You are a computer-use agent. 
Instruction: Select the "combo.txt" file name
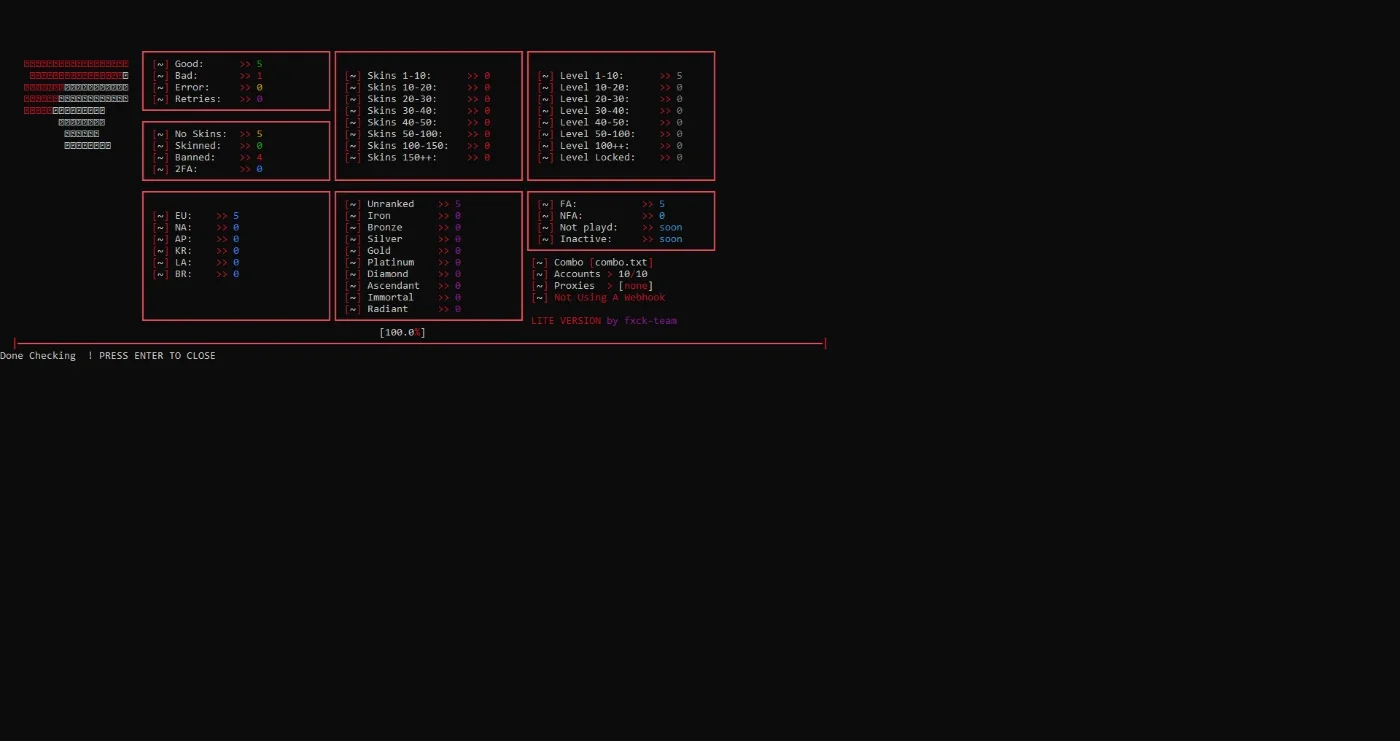point(621,262)
